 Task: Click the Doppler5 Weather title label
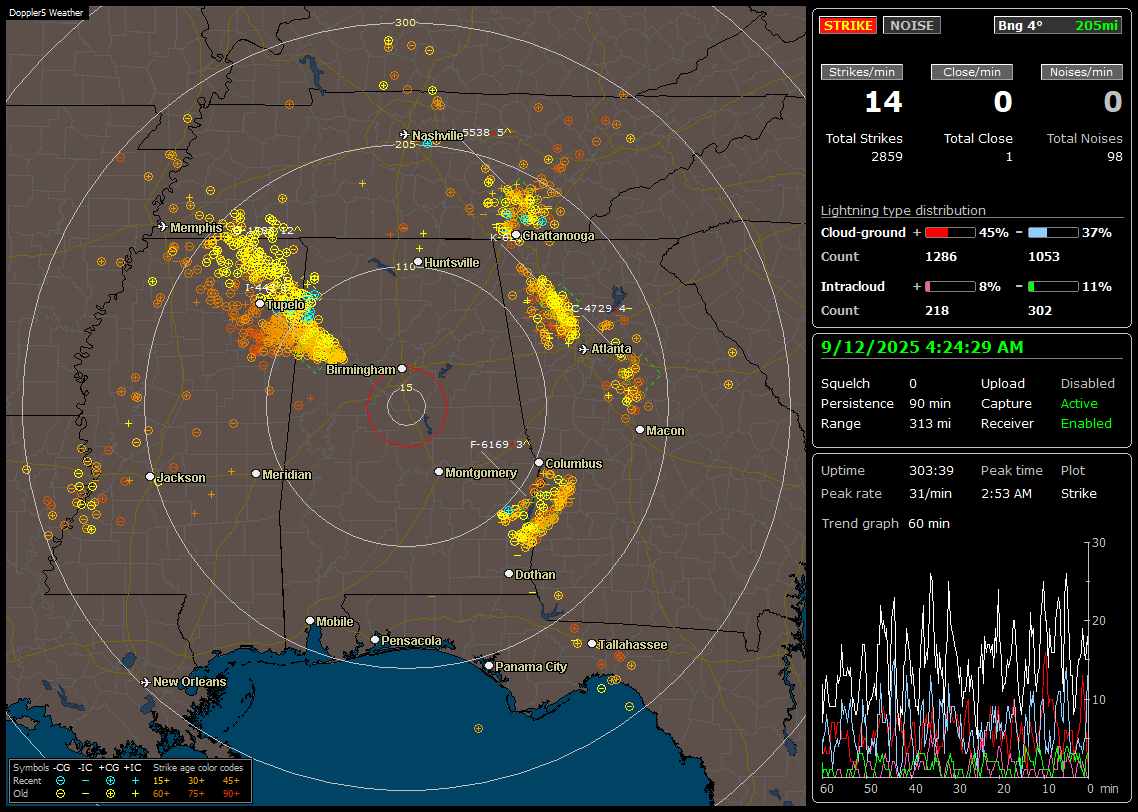coord(46,12)
